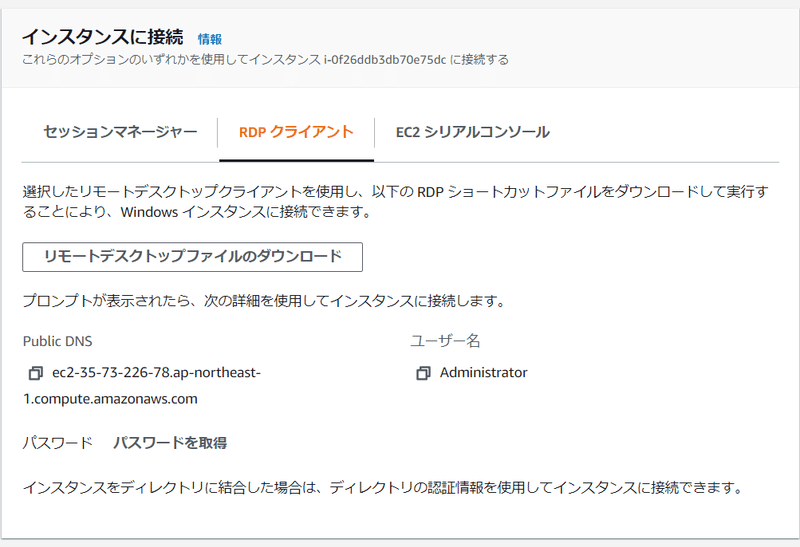
Task: Click the インスタンスに接続 heading
Action: tap(103, 37)
